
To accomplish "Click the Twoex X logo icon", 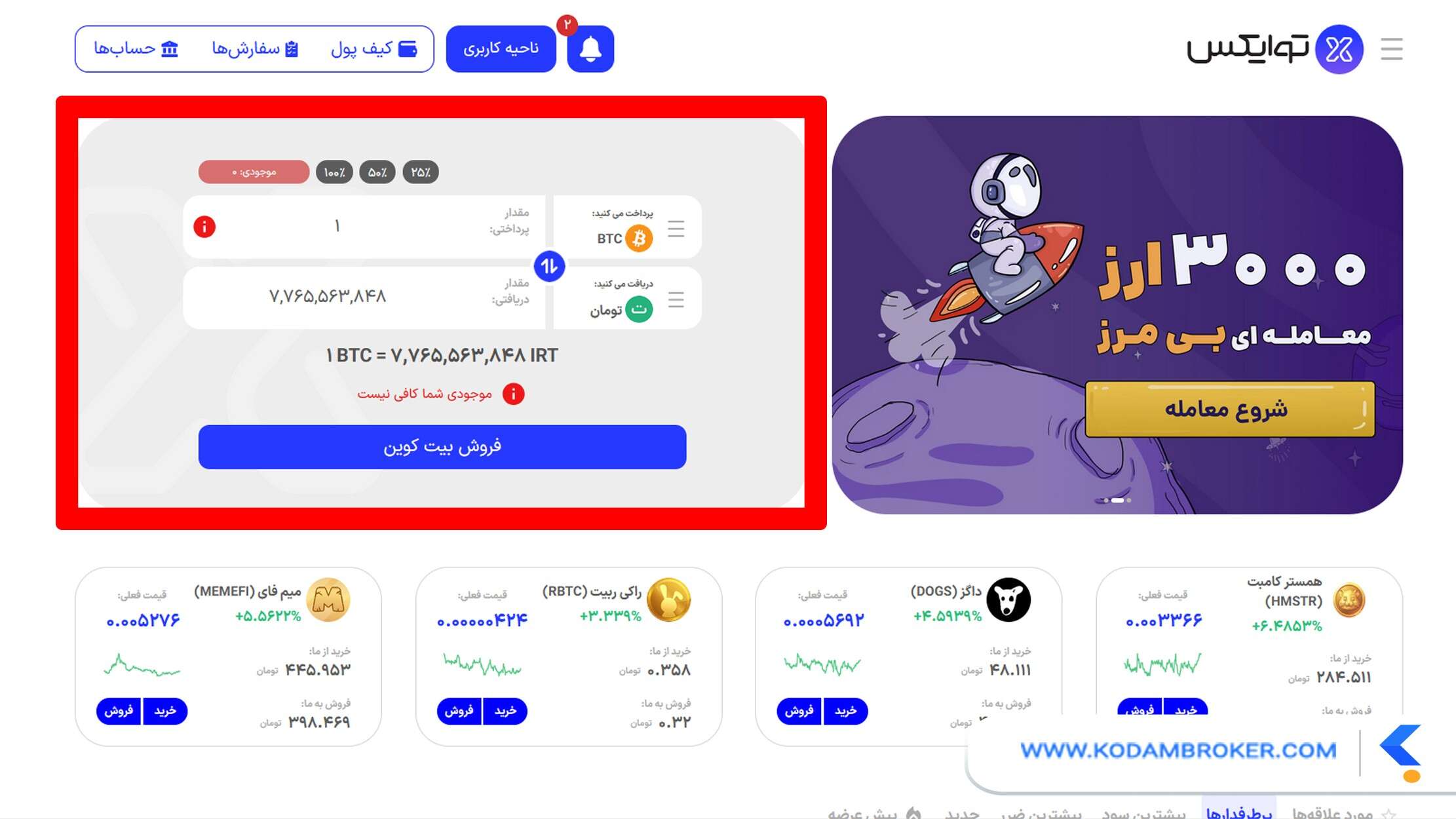I will click(1339, 49).
